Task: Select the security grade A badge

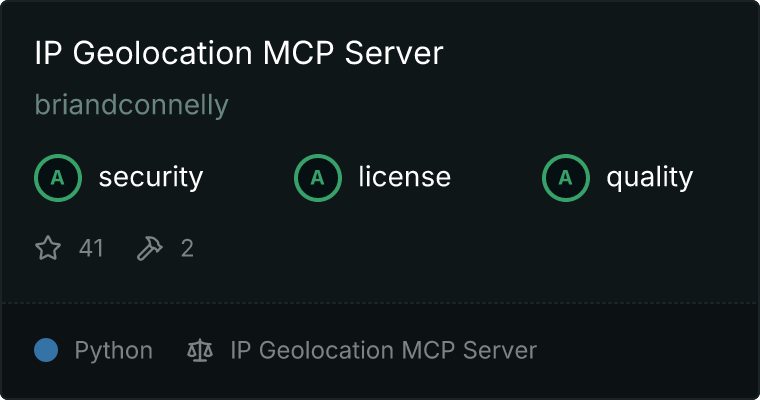Action: [58, 178]
